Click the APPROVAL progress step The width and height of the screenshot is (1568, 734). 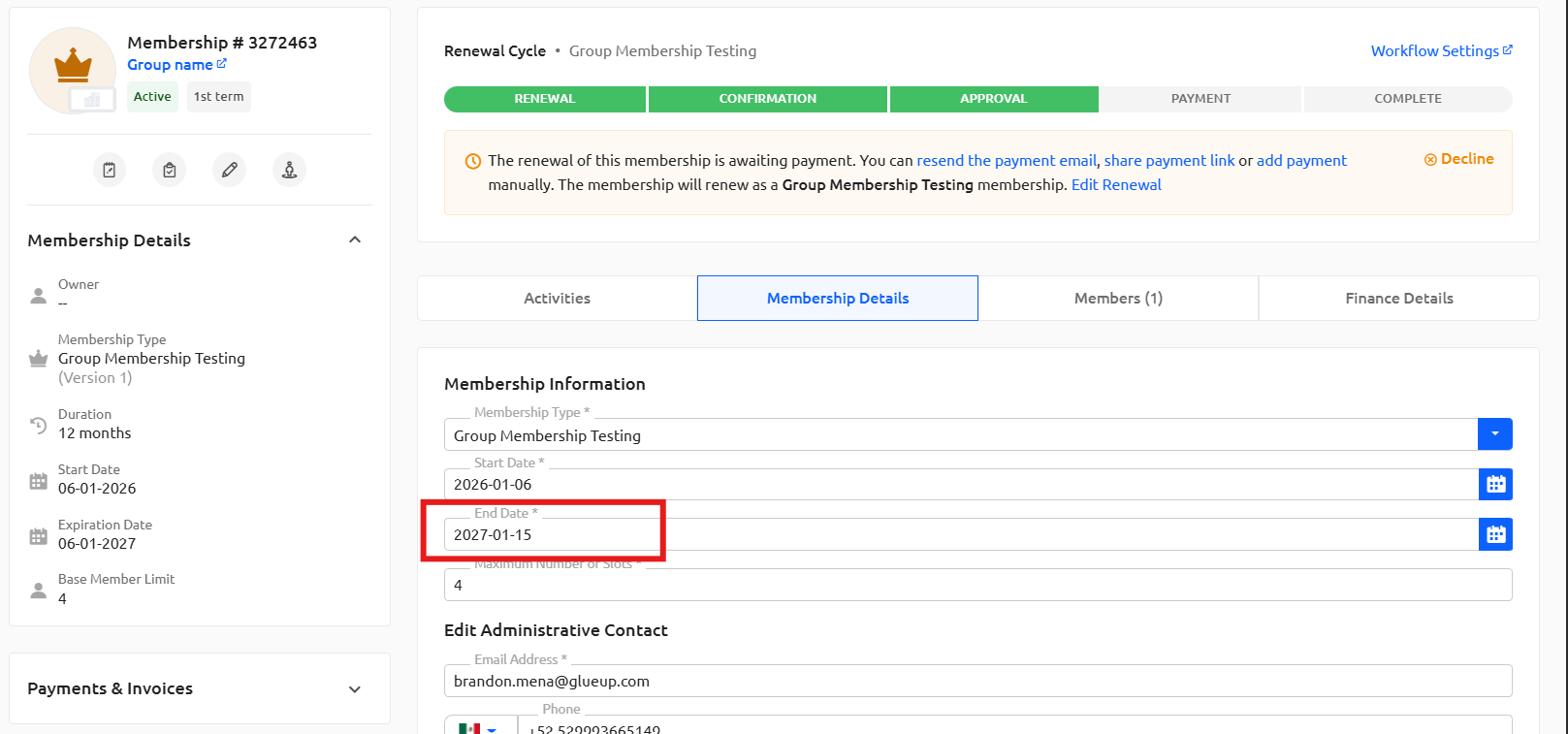coord(994,99)
